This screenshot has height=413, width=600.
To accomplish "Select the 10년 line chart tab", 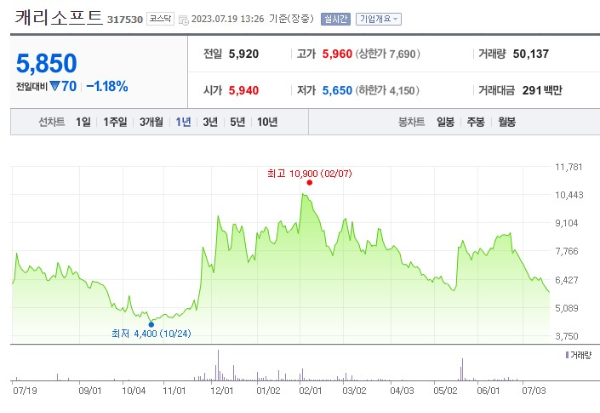I will point(267,122).
